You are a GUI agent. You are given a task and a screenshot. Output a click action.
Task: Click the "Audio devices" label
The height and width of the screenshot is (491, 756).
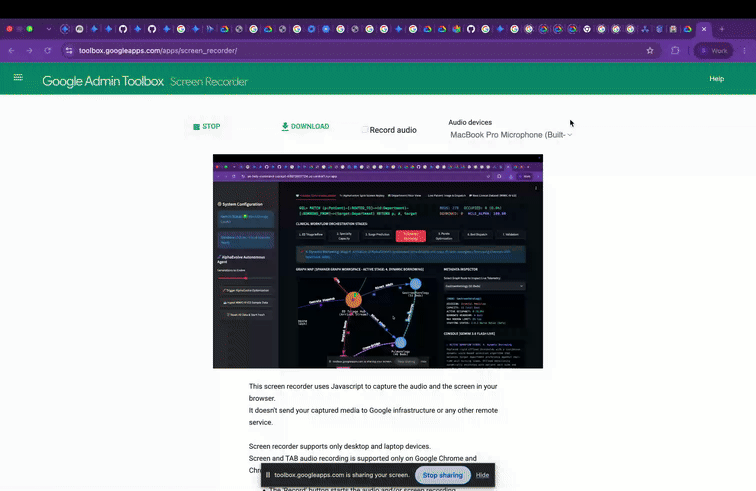[x=470, y=123]
